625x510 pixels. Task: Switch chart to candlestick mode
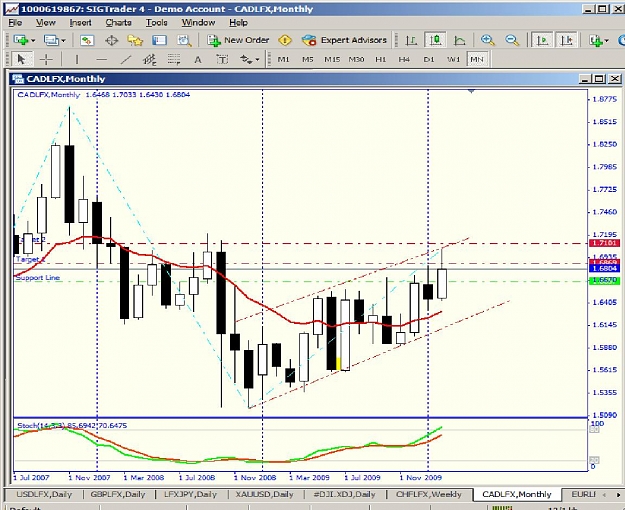pyautogui.click(x=435, y=40)
